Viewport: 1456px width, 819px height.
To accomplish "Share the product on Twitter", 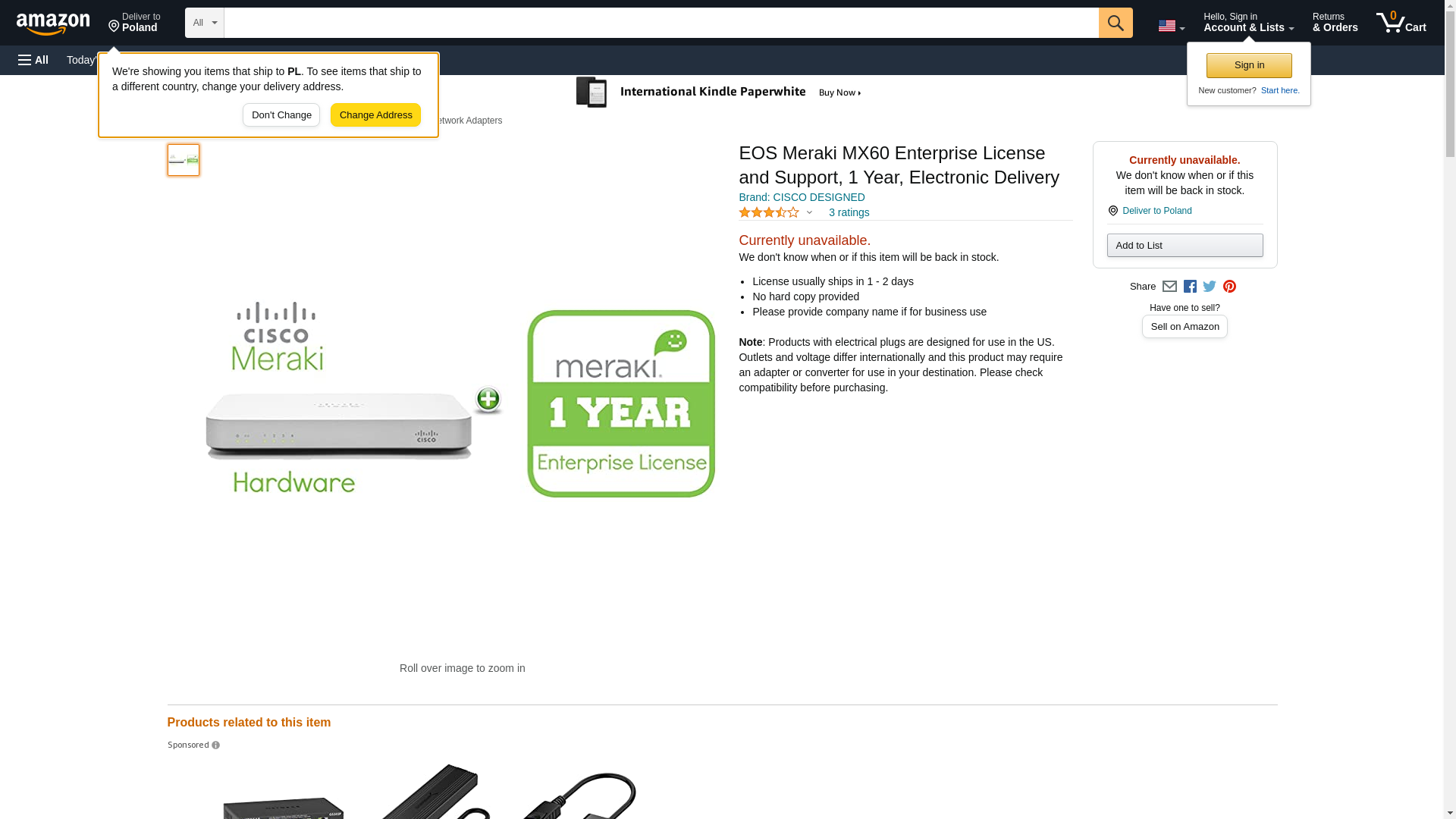I will tap(1210, 287).
